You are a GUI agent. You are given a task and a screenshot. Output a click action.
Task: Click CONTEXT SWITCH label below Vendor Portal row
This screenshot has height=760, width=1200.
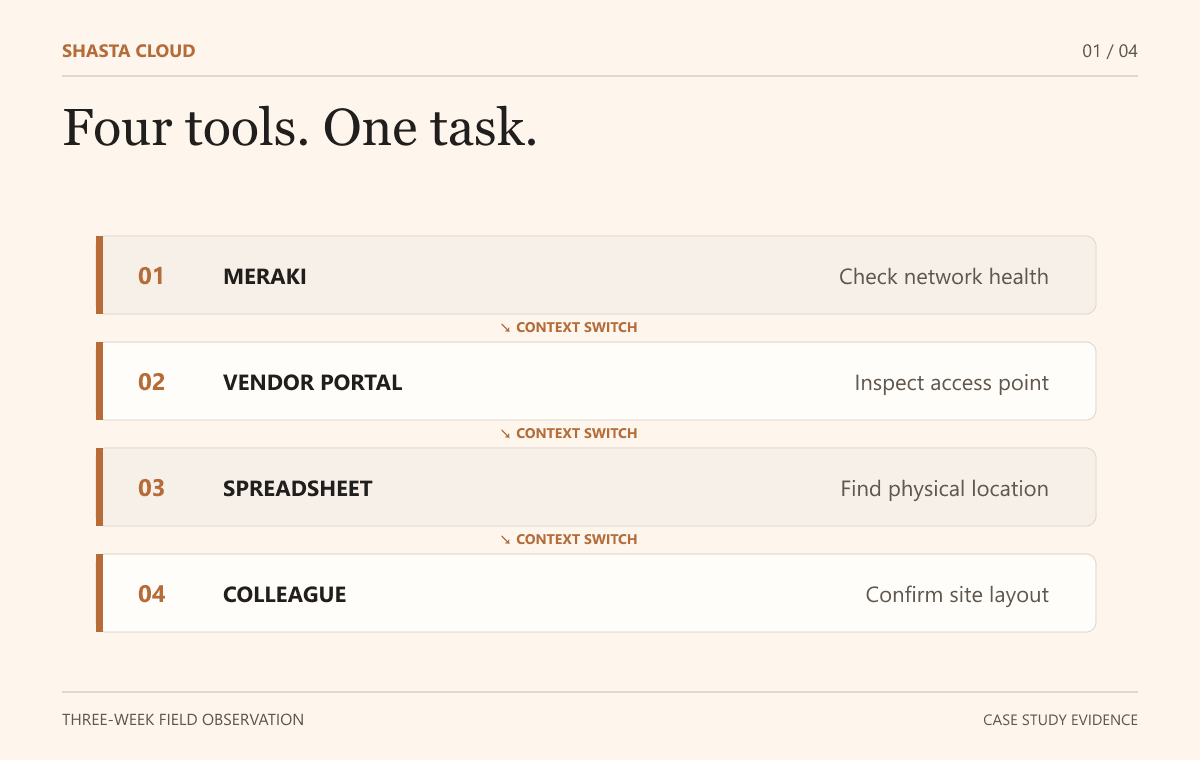point(569,433)
